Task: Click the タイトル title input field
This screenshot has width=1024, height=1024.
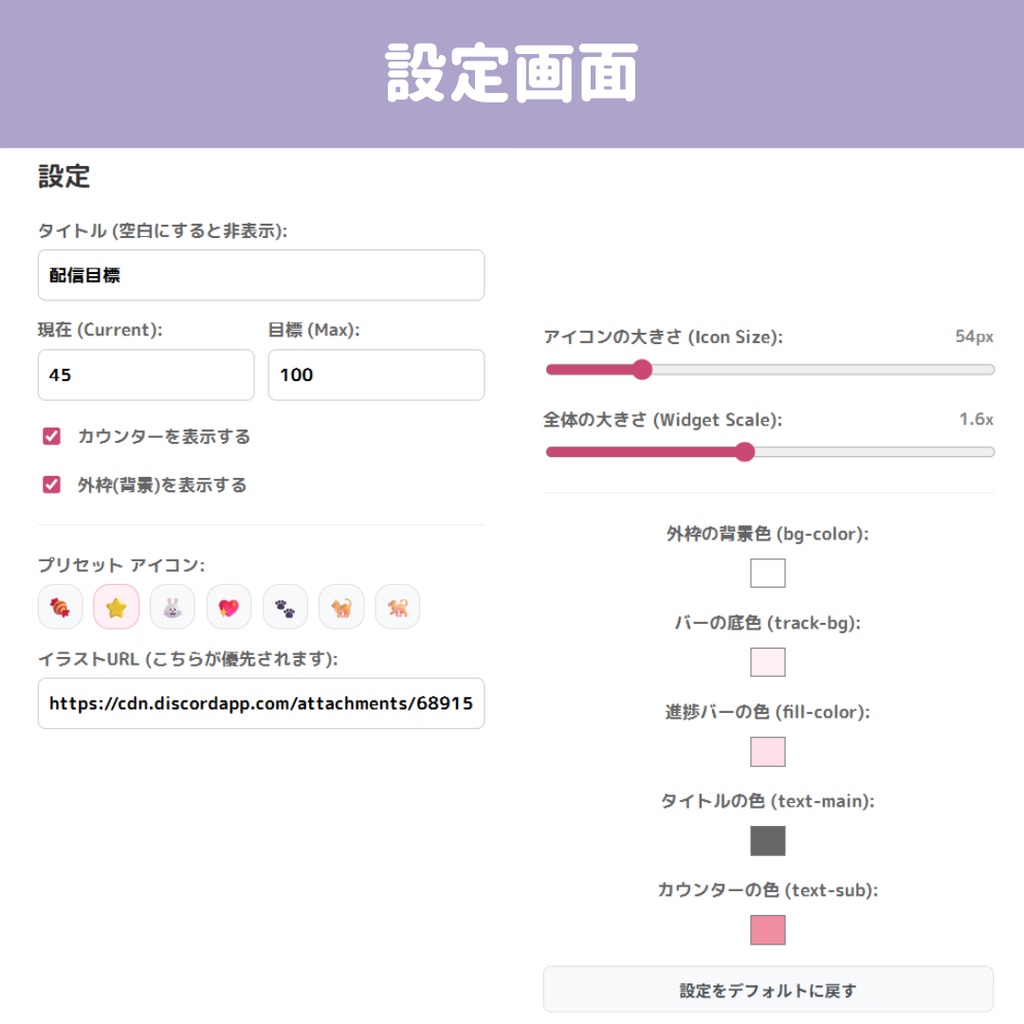Action: [261, 275]
